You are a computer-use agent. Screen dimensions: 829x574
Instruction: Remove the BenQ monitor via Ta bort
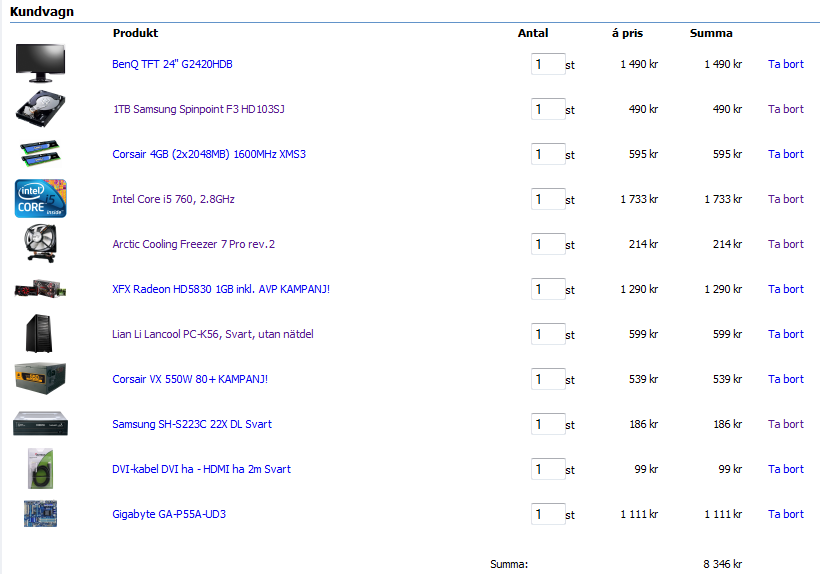pos(785,64)
